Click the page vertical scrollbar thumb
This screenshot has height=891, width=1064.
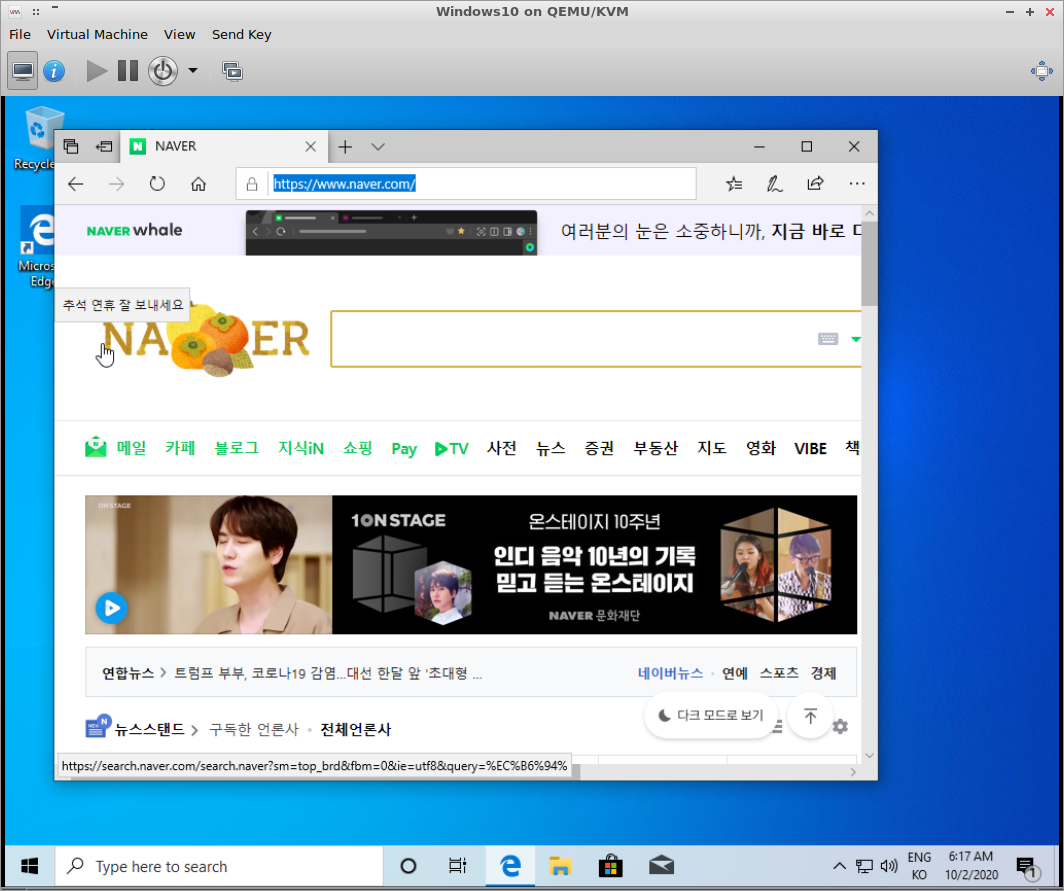coord(869,263)
